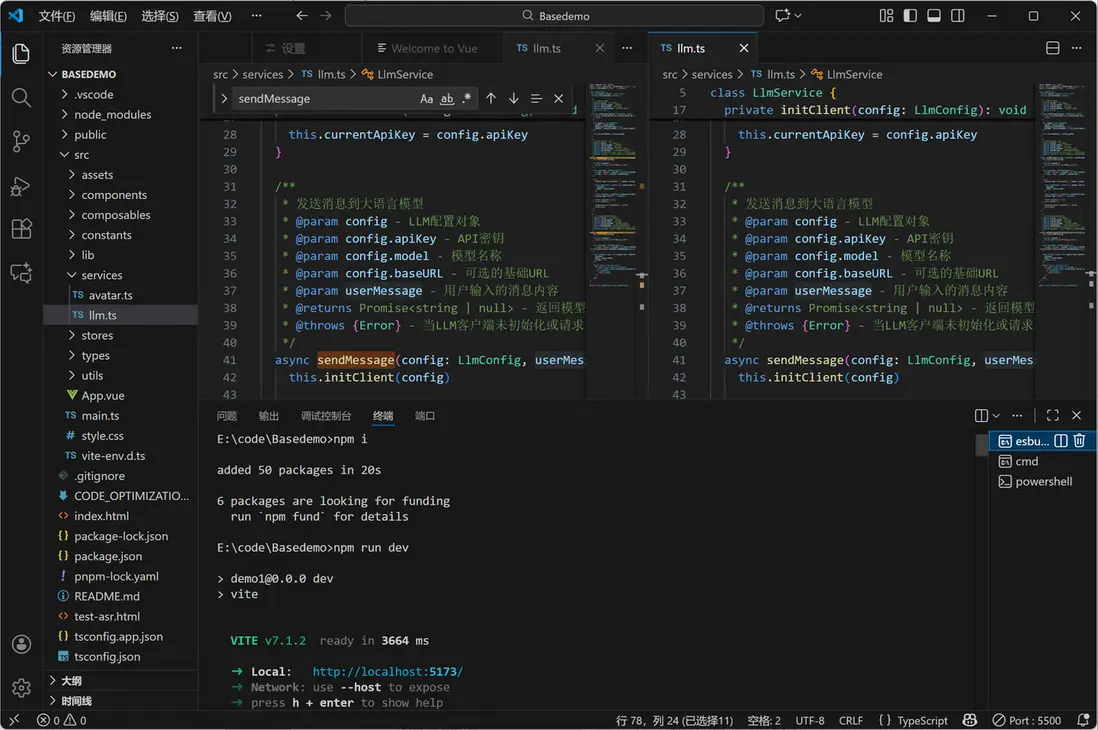Screen dimensions: 1098x730
Task: Open the Extensions view
Action: [x=21, y=229]
